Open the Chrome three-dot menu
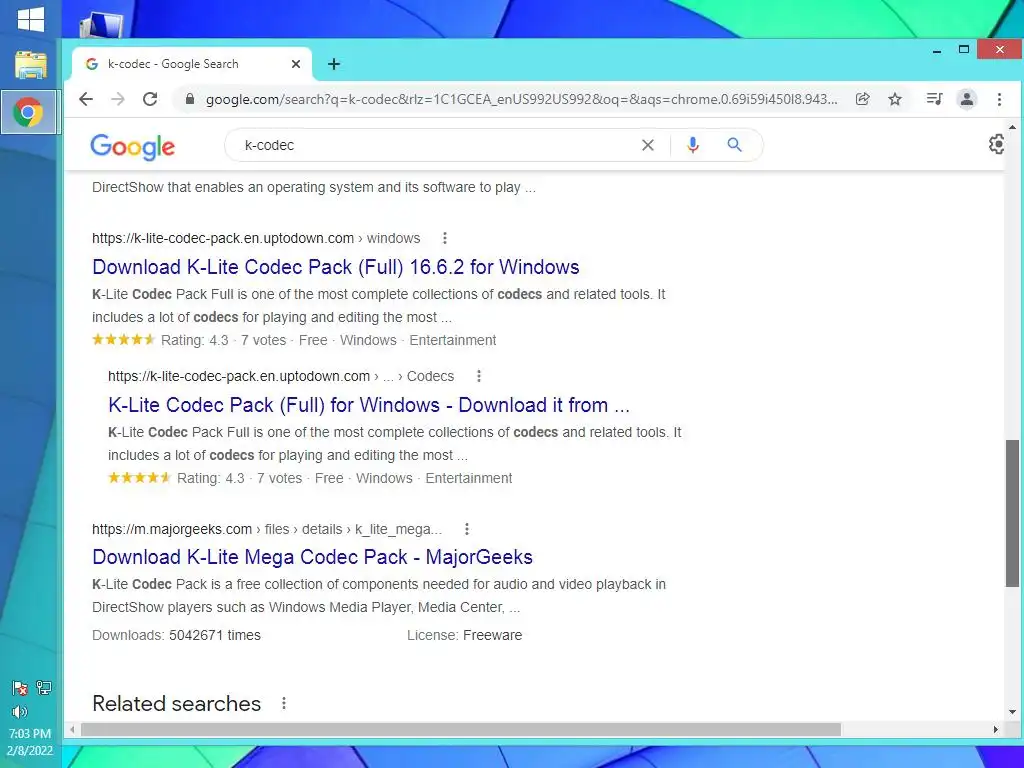The height and width of the screenshot is (768, 1024). 999,99
